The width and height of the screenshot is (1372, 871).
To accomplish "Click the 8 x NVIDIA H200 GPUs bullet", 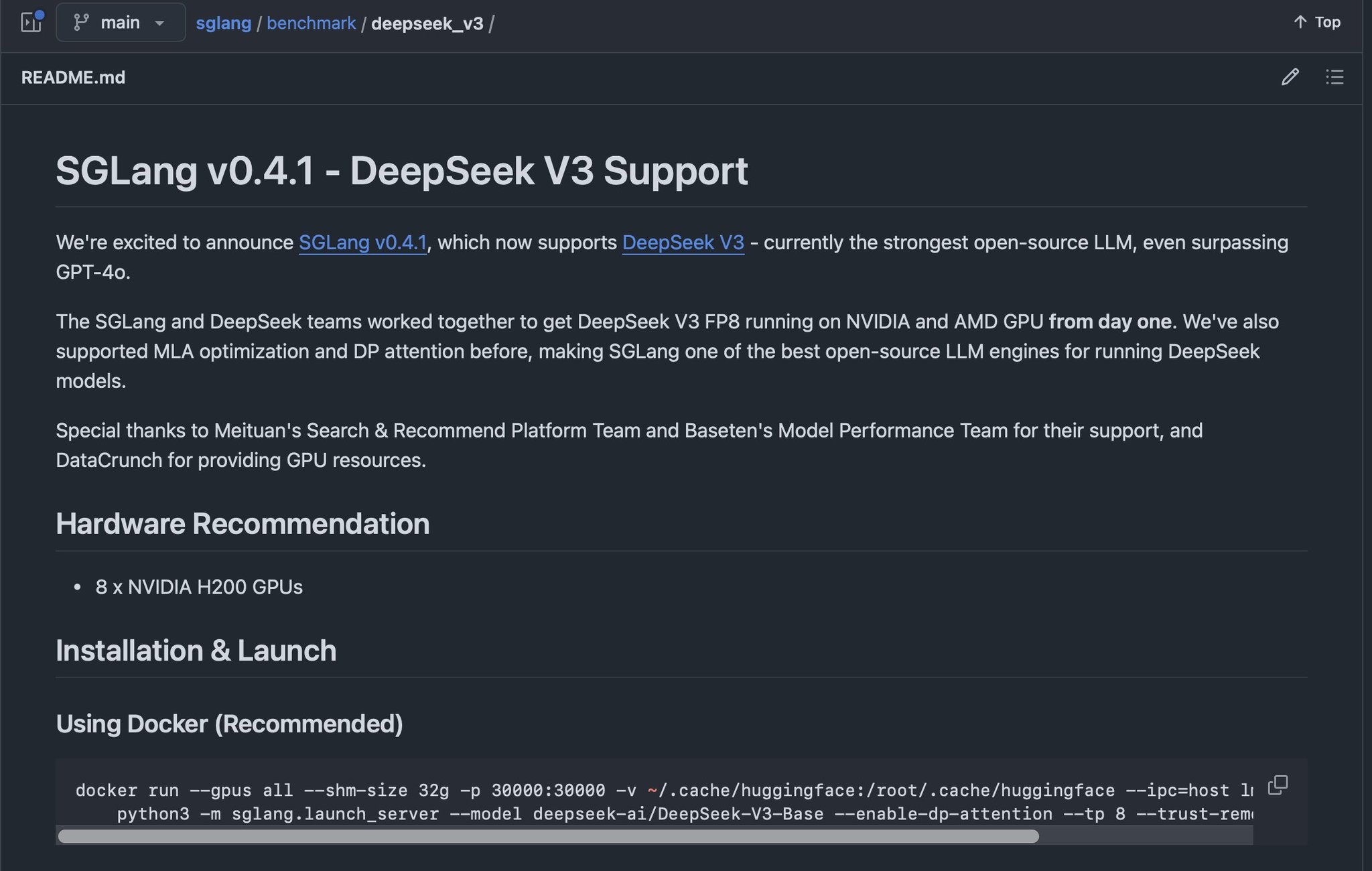I will 199,587.
